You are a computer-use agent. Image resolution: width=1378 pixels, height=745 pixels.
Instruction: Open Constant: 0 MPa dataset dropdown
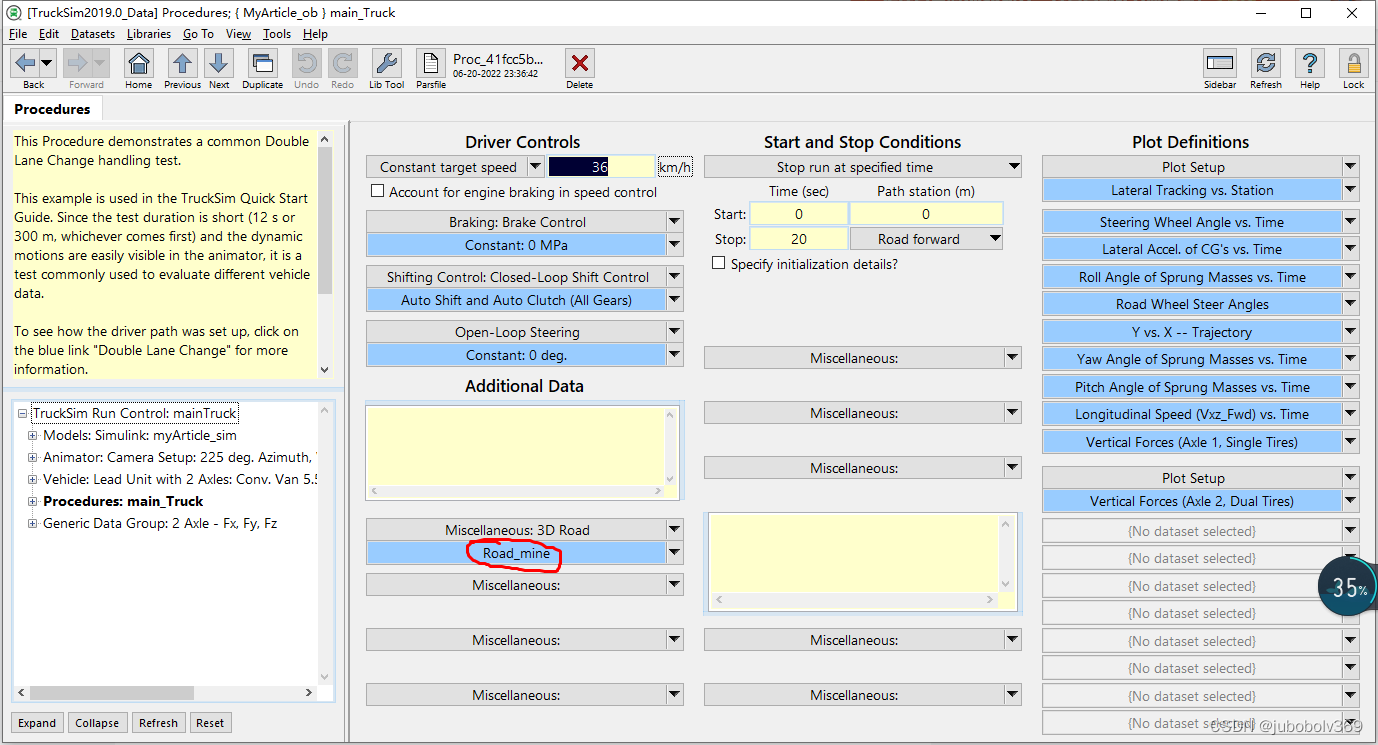(675, 245)
